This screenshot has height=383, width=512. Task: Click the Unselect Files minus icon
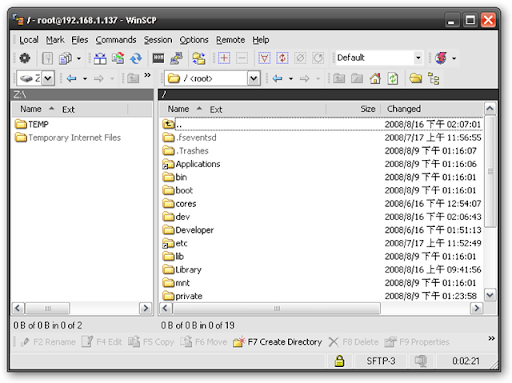242,58
